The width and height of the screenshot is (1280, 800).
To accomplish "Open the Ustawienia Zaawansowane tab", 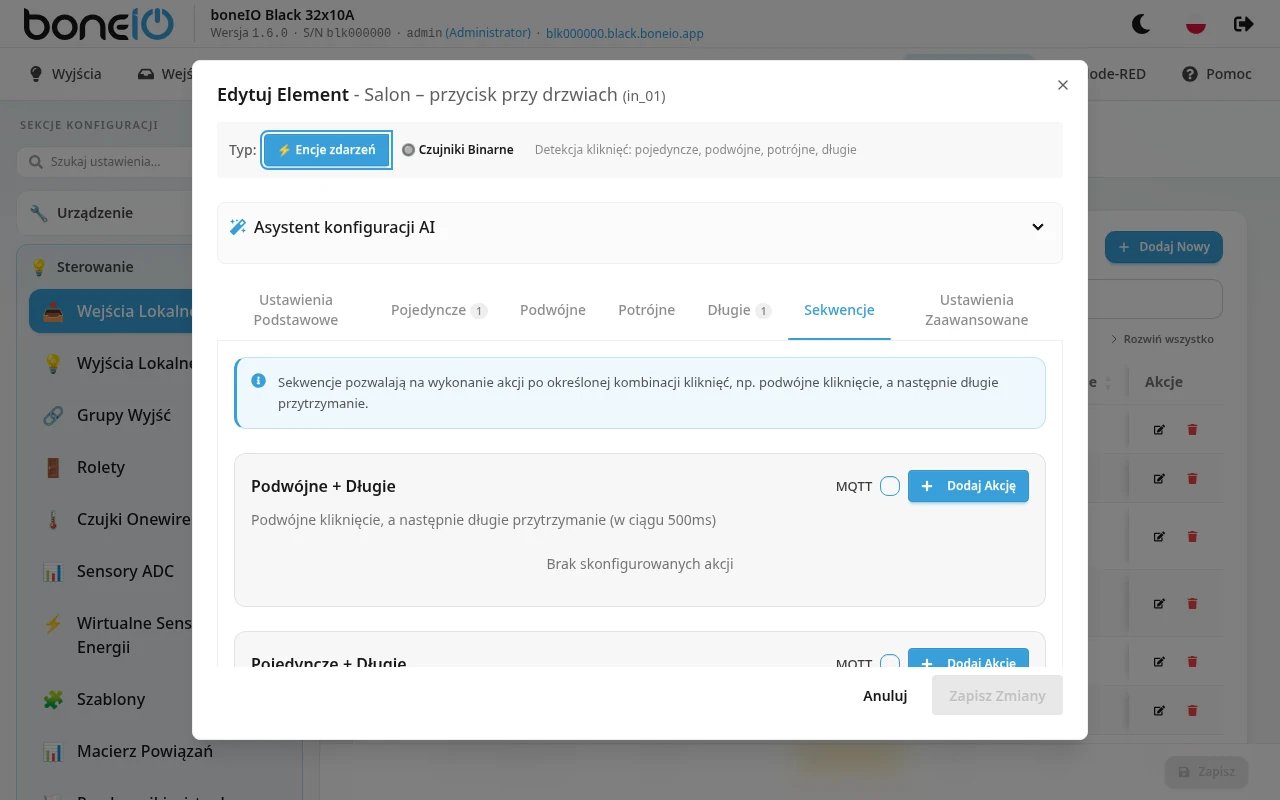I will (977, 310).
